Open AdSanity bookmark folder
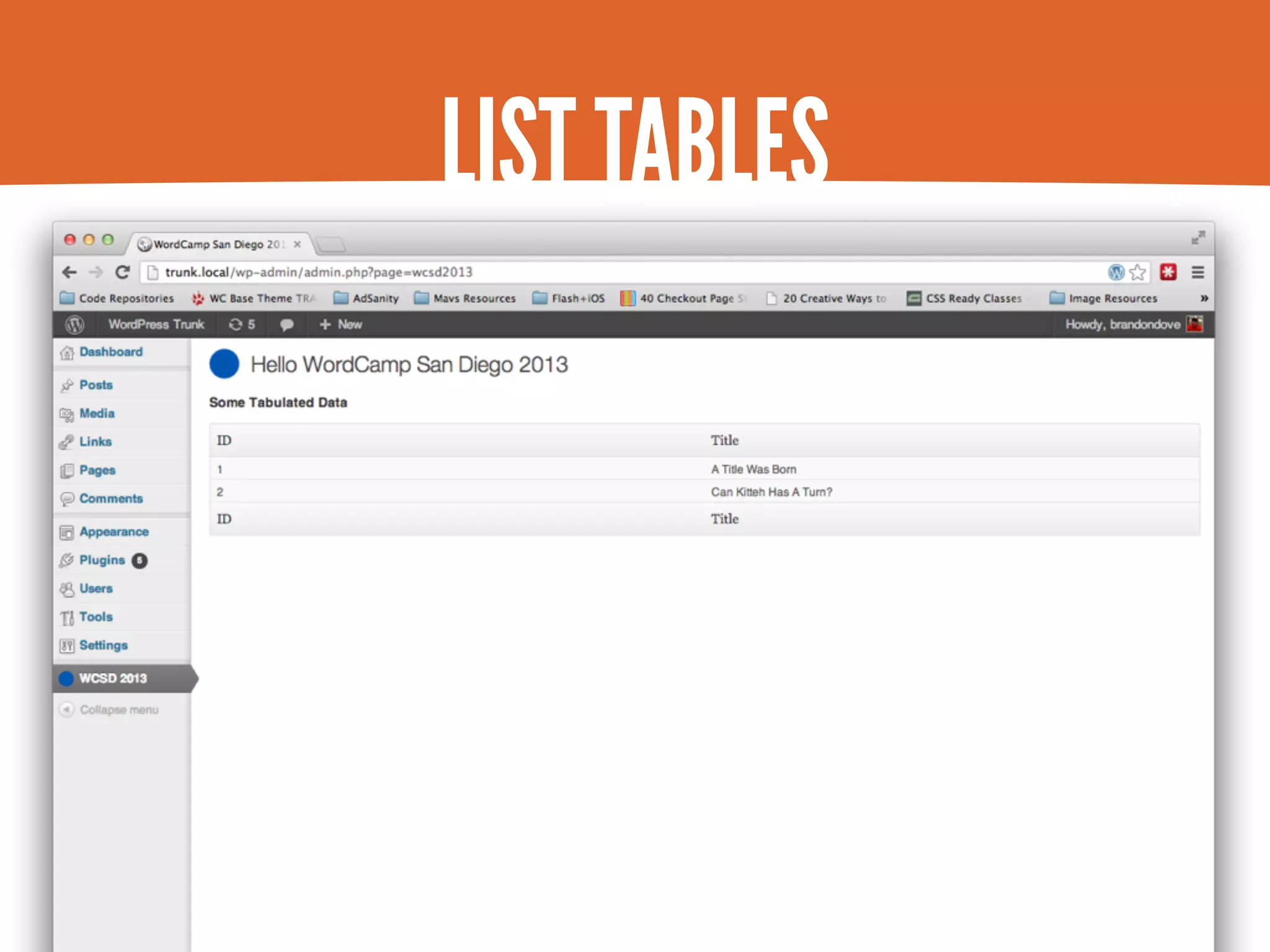1270x952 pixels. point(366,298)
